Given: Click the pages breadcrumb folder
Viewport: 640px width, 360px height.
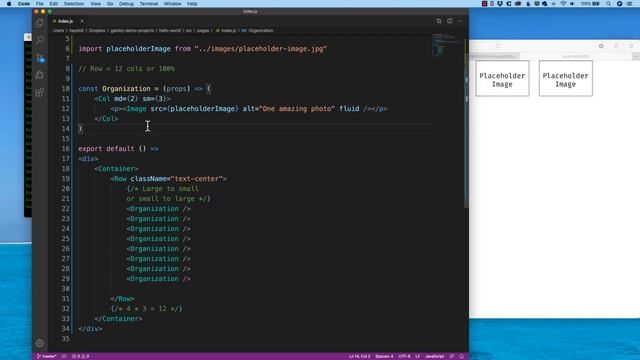Looking at the screenshot, I should coord(203,31).
